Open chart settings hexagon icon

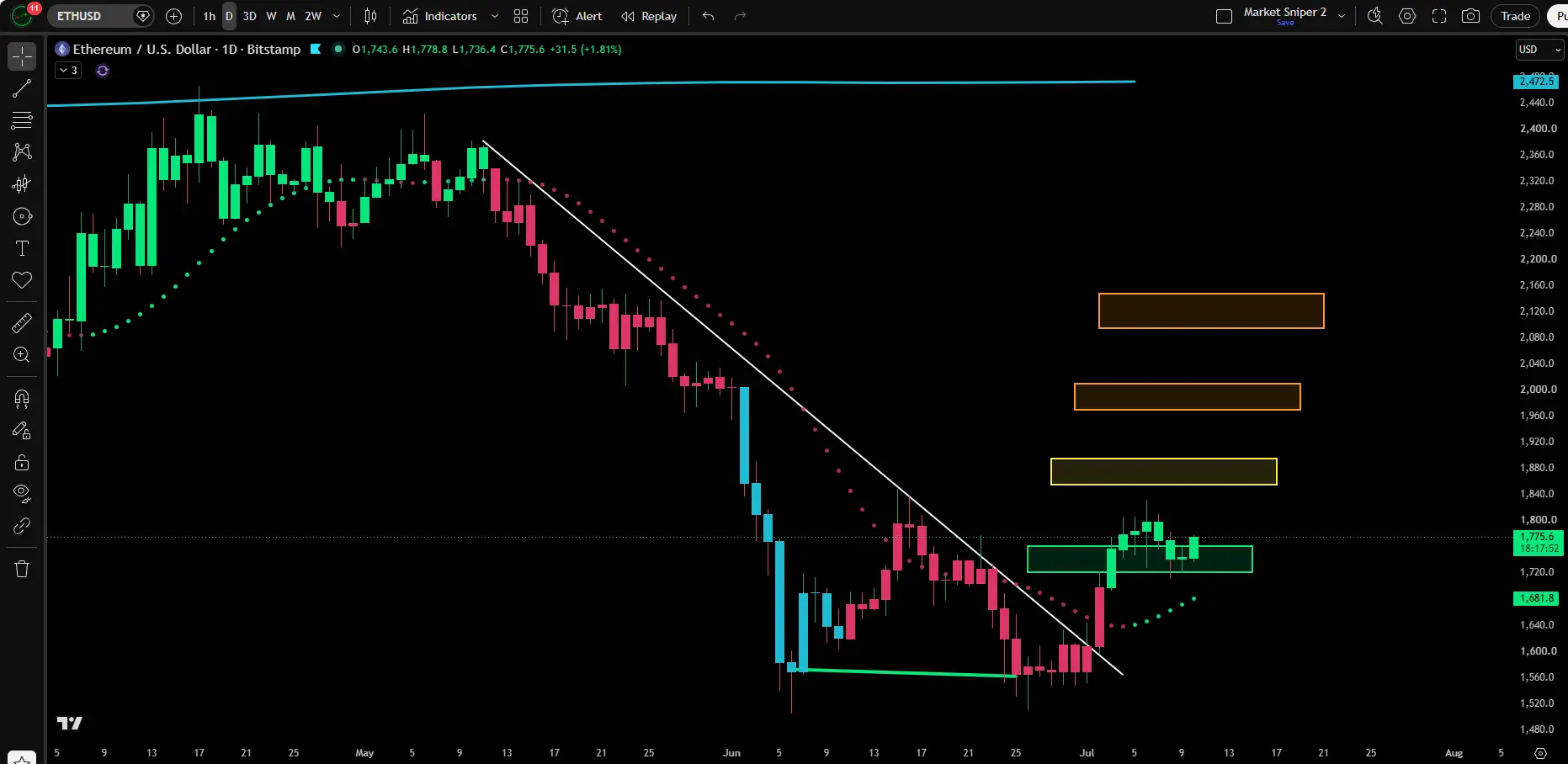[1407, 16]
